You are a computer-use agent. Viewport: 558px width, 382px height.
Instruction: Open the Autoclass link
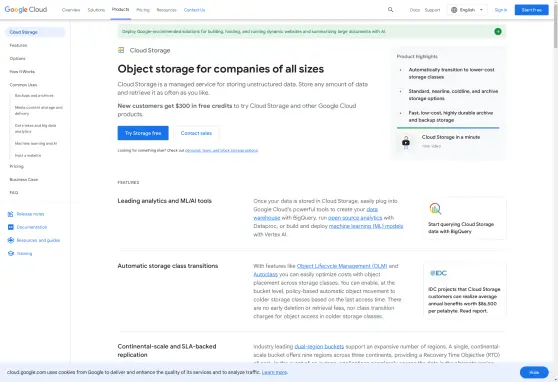point(265,274)
